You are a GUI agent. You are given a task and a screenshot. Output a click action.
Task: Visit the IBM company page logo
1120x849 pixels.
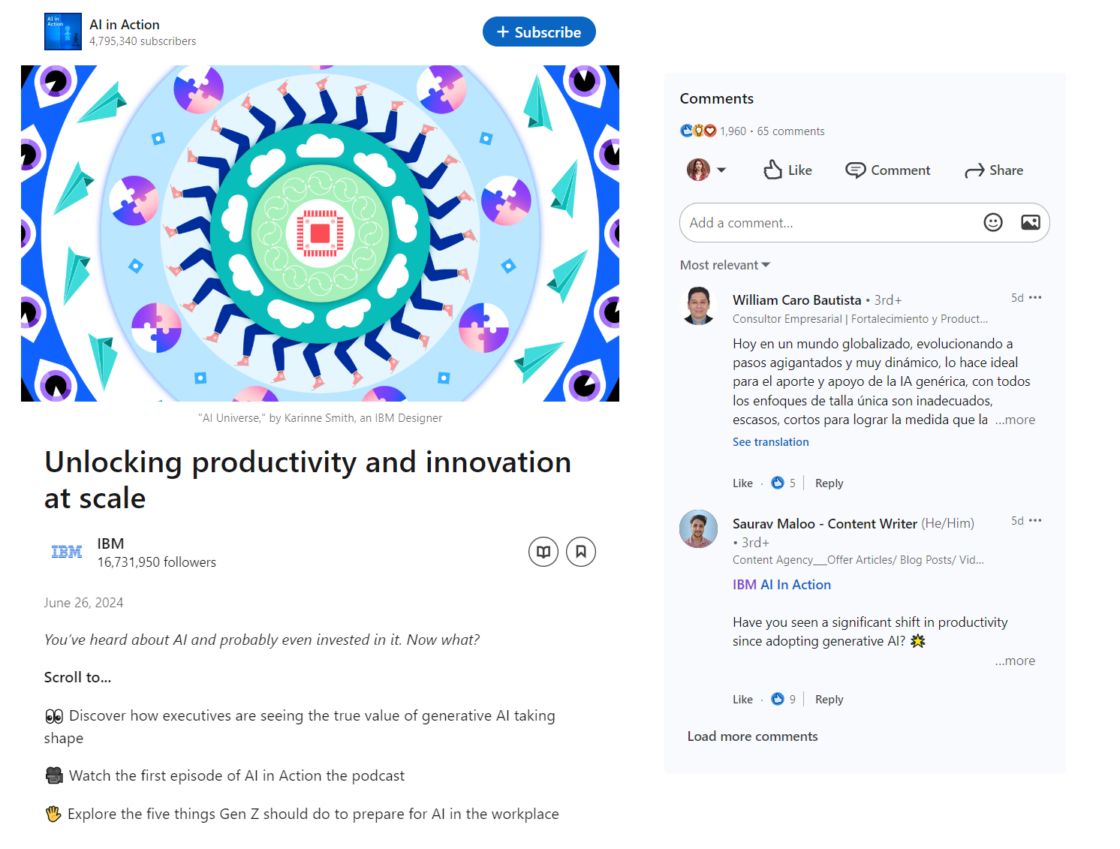[66, 551]
